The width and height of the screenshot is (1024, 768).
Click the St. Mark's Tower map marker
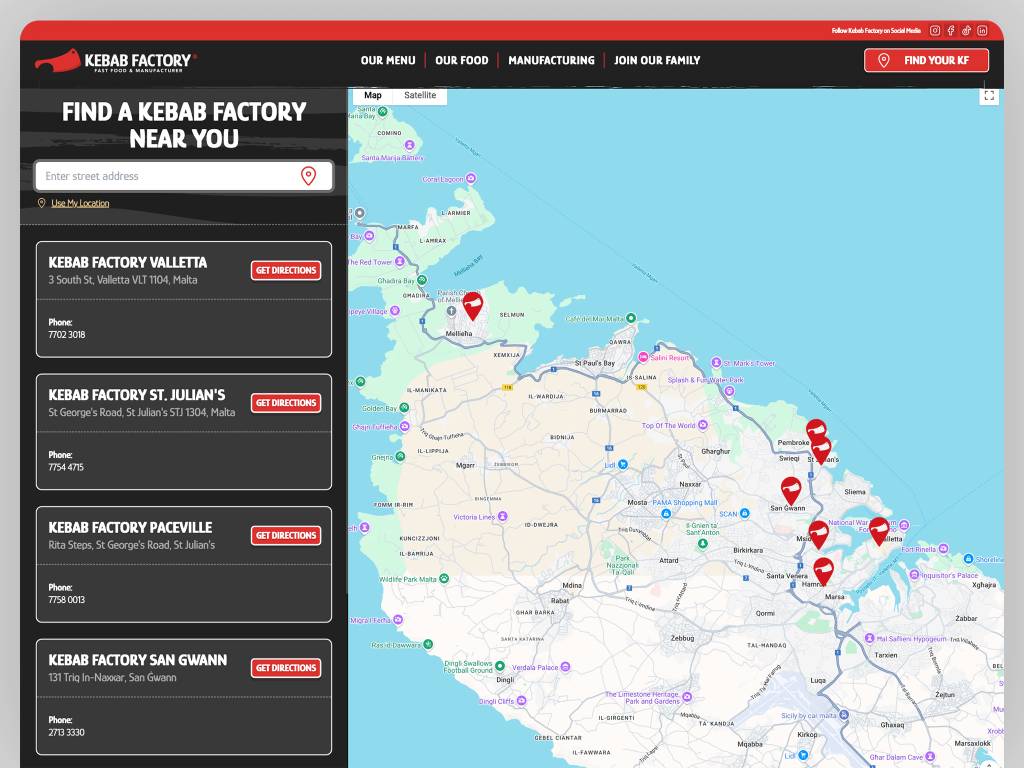(716, 362)
